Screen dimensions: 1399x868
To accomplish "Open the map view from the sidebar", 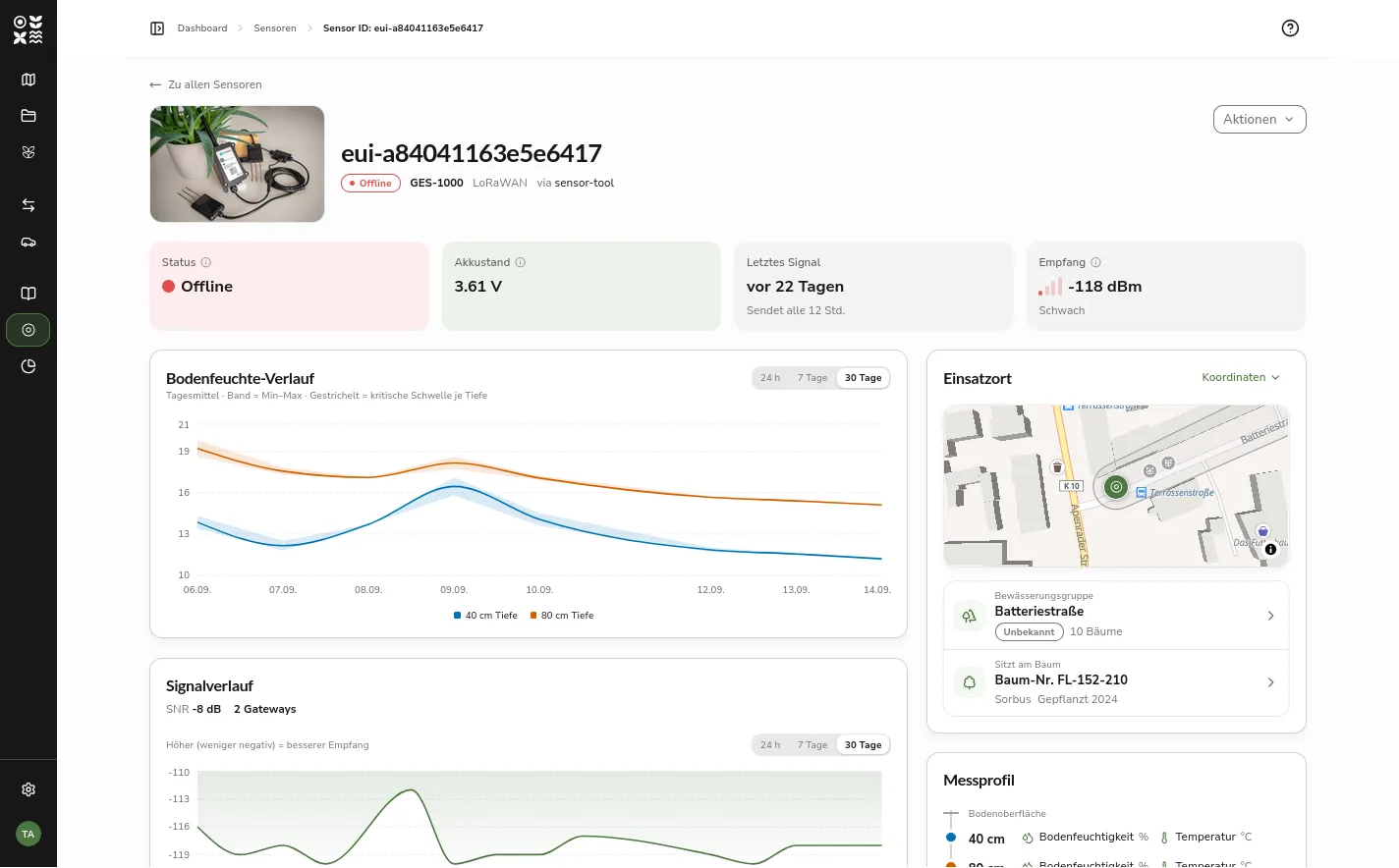I will [x=28, y=80].
